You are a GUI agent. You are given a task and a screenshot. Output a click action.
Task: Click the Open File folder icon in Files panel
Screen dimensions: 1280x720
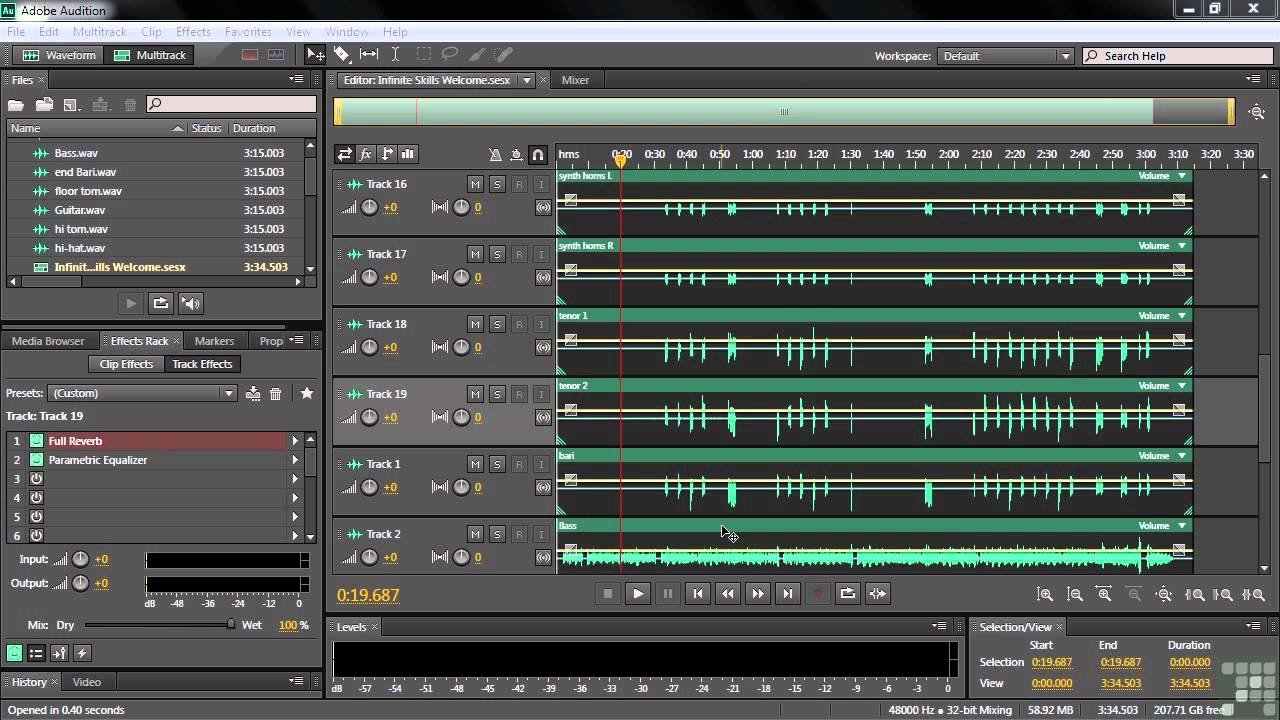(16, 104)
